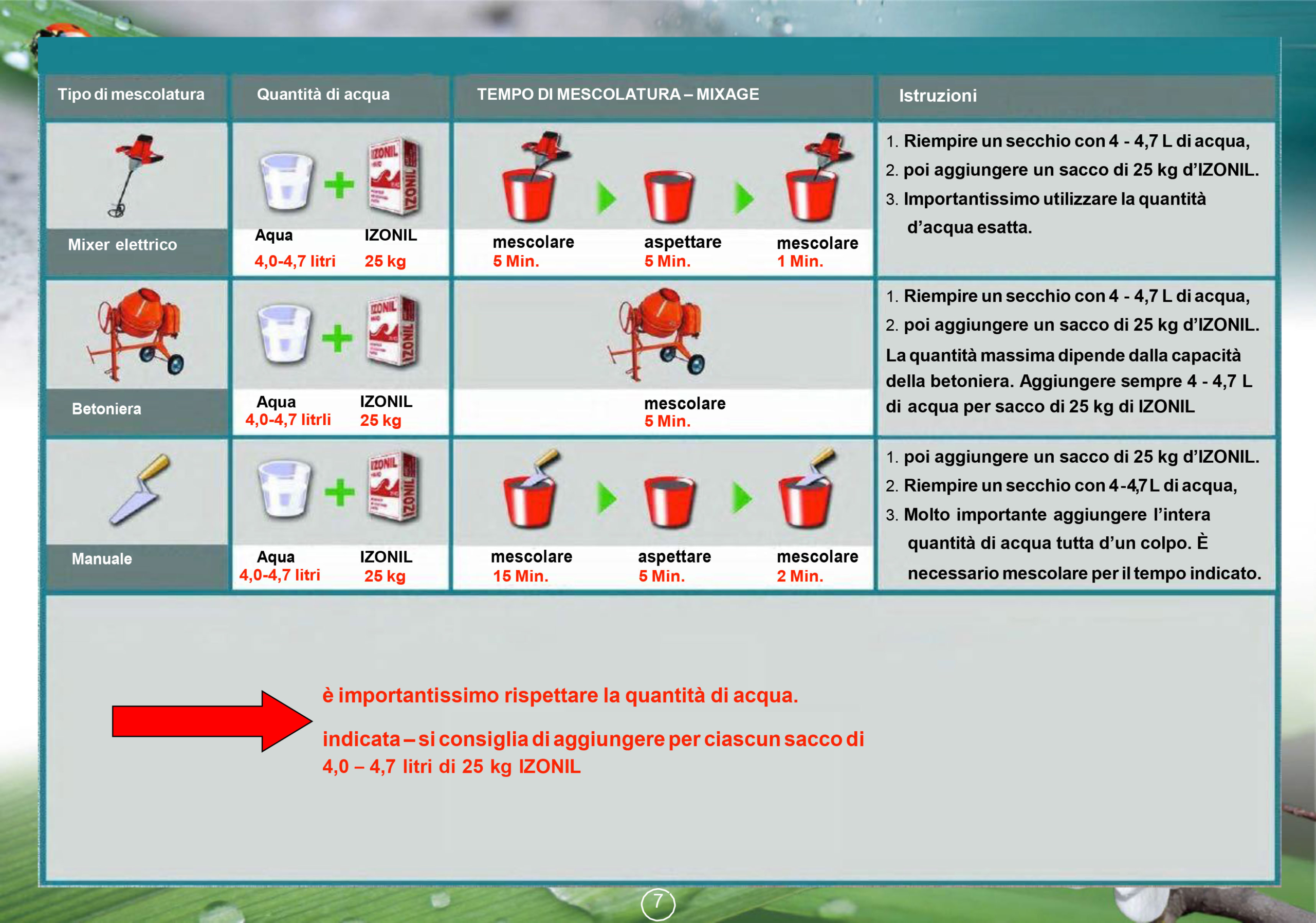Viewport: 1316px width, 923px height.
Task: Click 'mescolare 5 Min.' in Mixer elettrico row
Action: click(x=533, y=251)
